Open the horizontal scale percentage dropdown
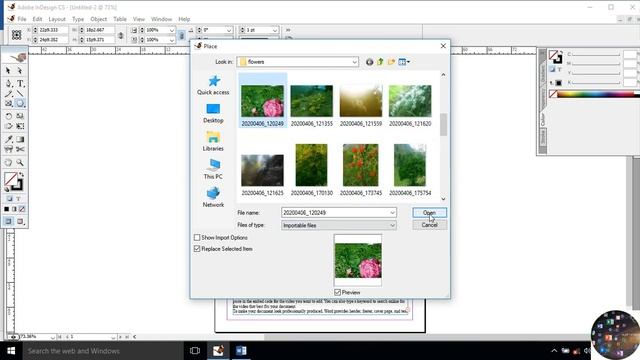Image resolution: width=640 pixels, height=360 pixels. (172, 30)
